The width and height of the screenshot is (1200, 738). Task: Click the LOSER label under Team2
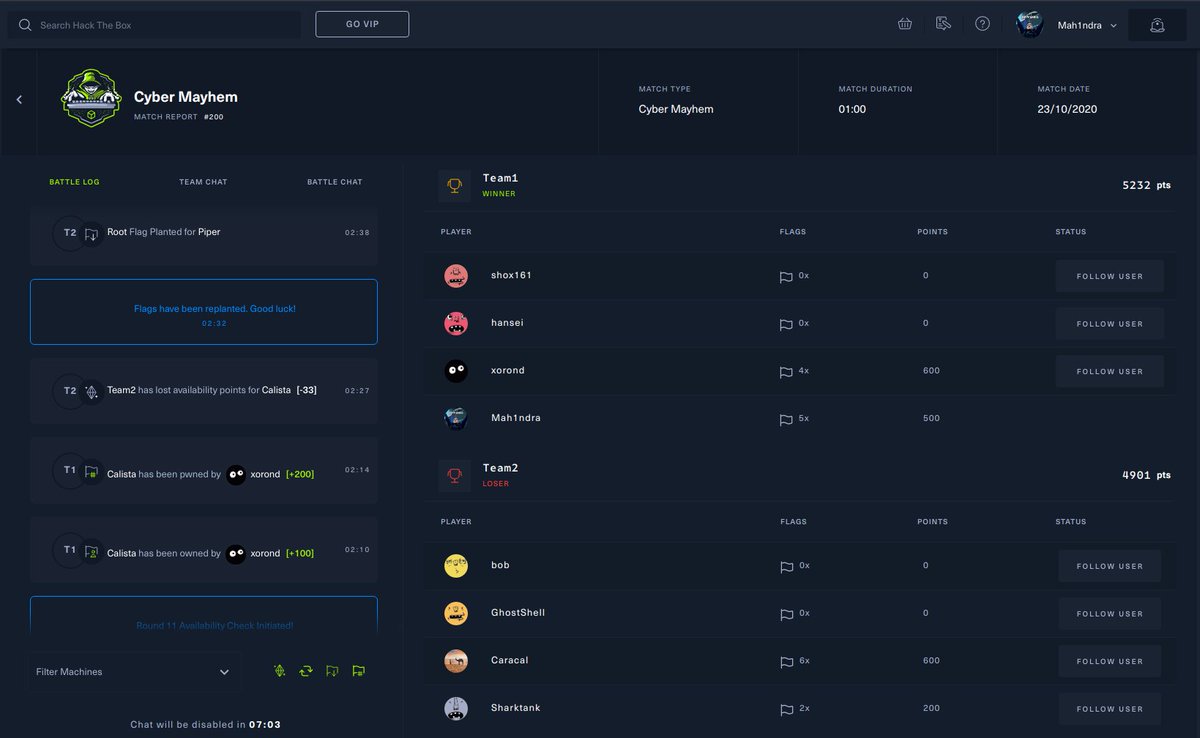(496, 484)
